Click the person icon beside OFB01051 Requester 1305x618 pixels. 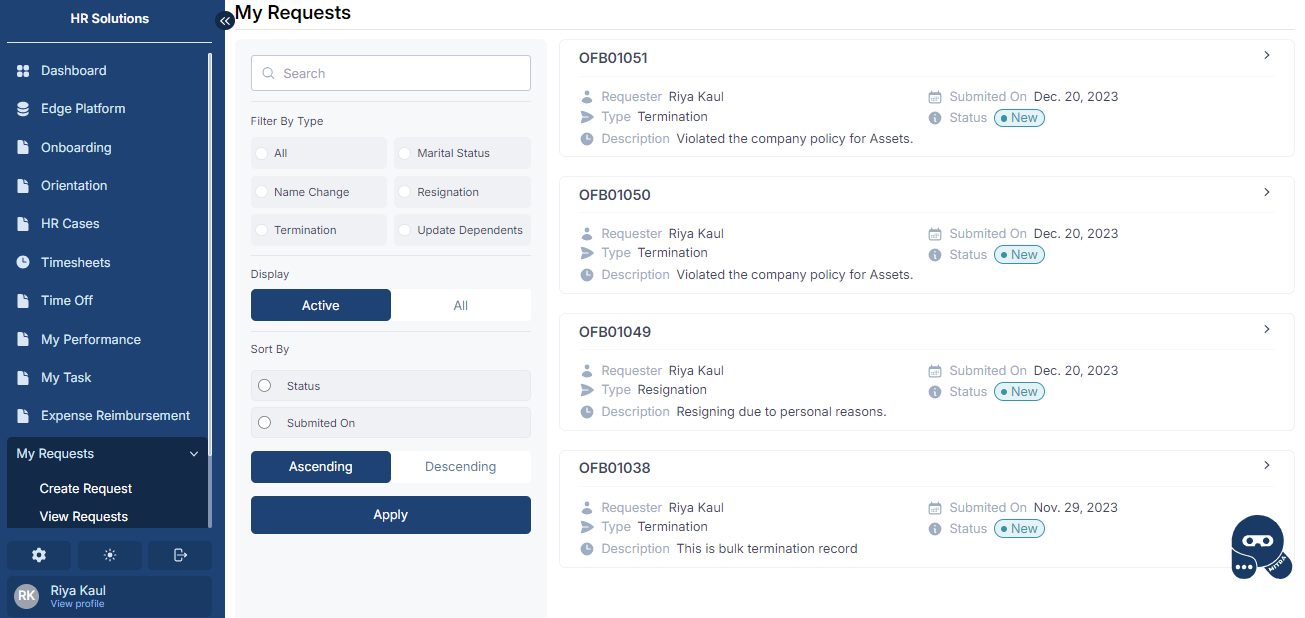pyautogui.click(x=587, y=97)
